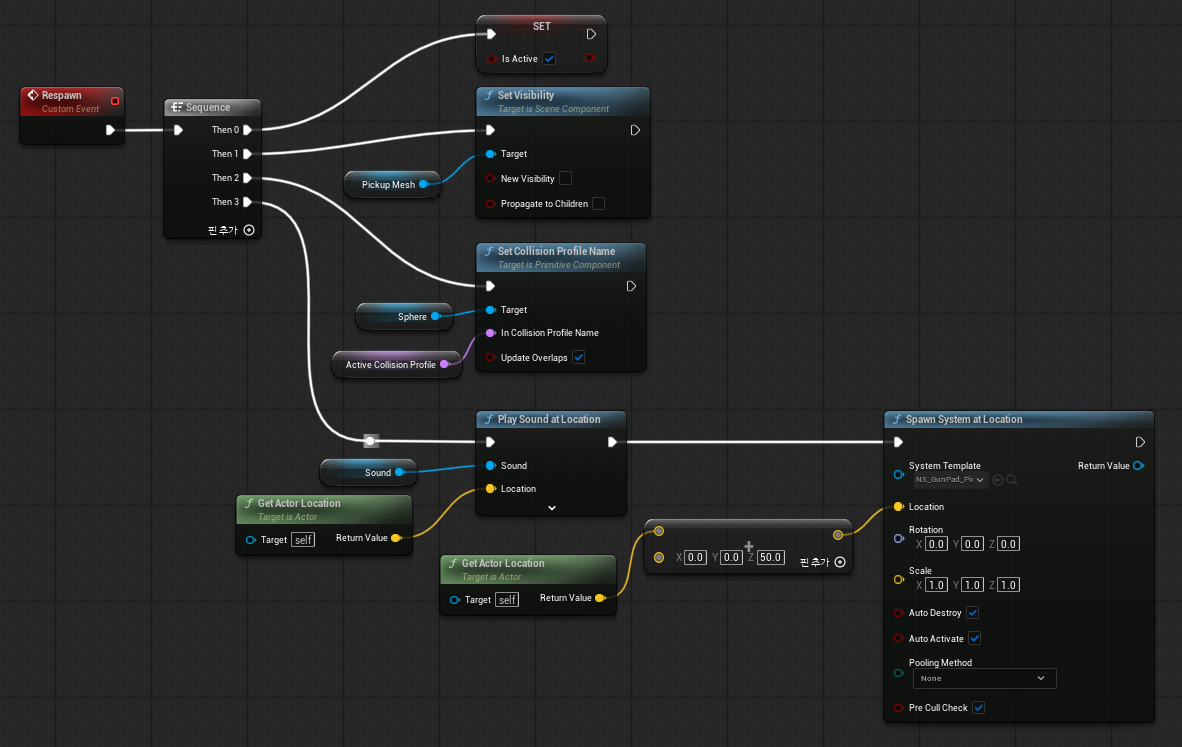Click Spawn System at Location output exec pin

(1140, 442)
